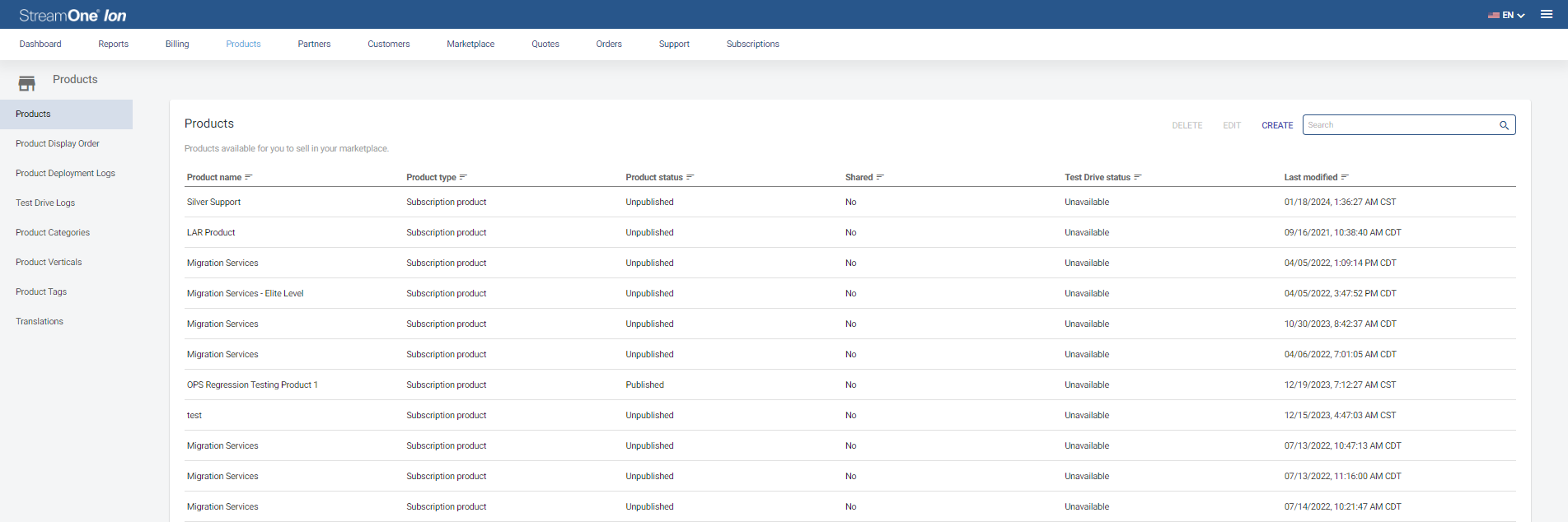Click Product type sort icon
1568x522 pixels.
point(463,177)
